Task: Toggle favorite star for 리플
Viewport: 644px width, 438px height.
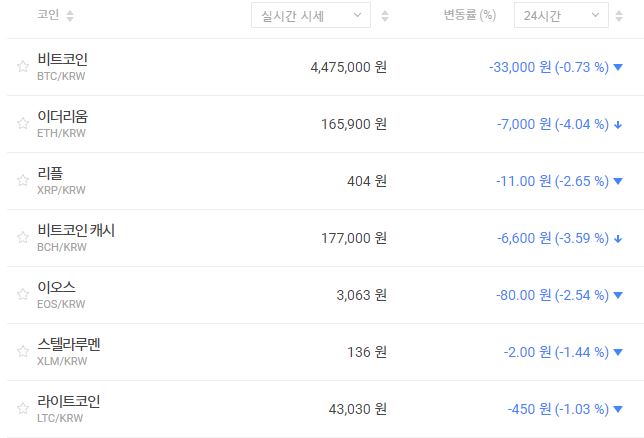Action: (22, 181)
